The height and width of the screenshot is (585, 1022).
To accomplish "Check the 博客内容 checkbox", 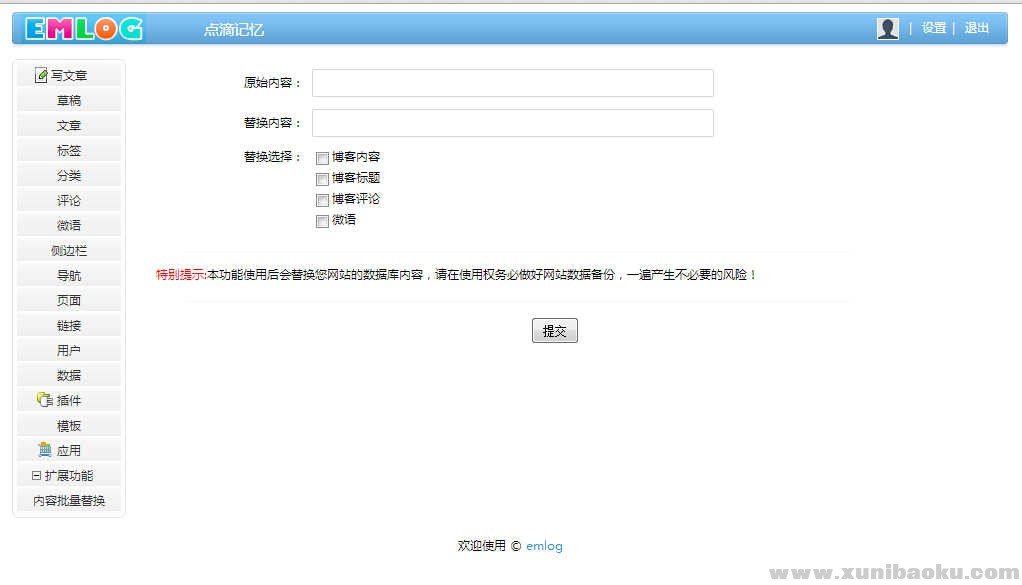I will tap(322, 158).
